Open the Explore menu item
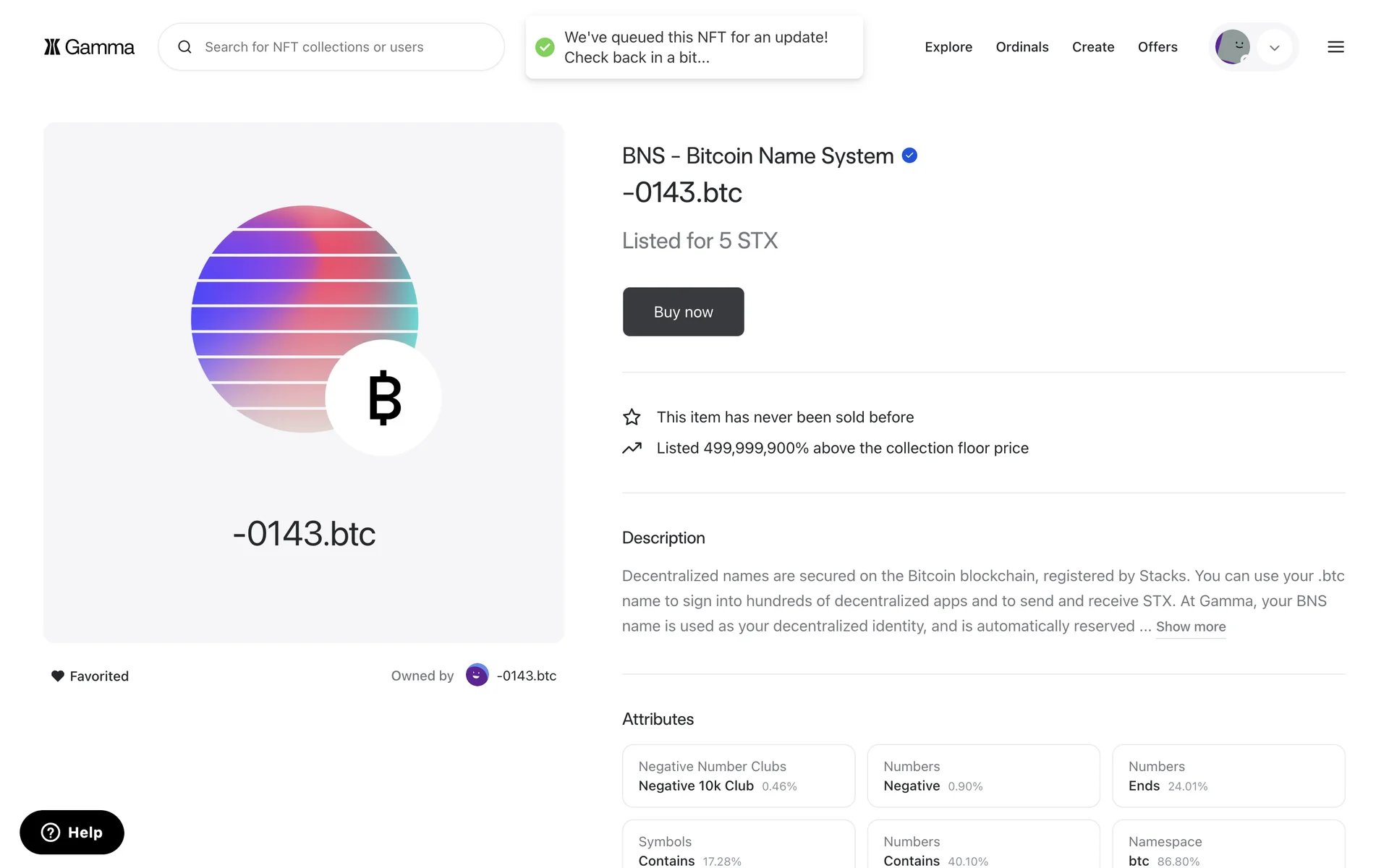This screenshot has width=1389, height=868. [948, 47]
